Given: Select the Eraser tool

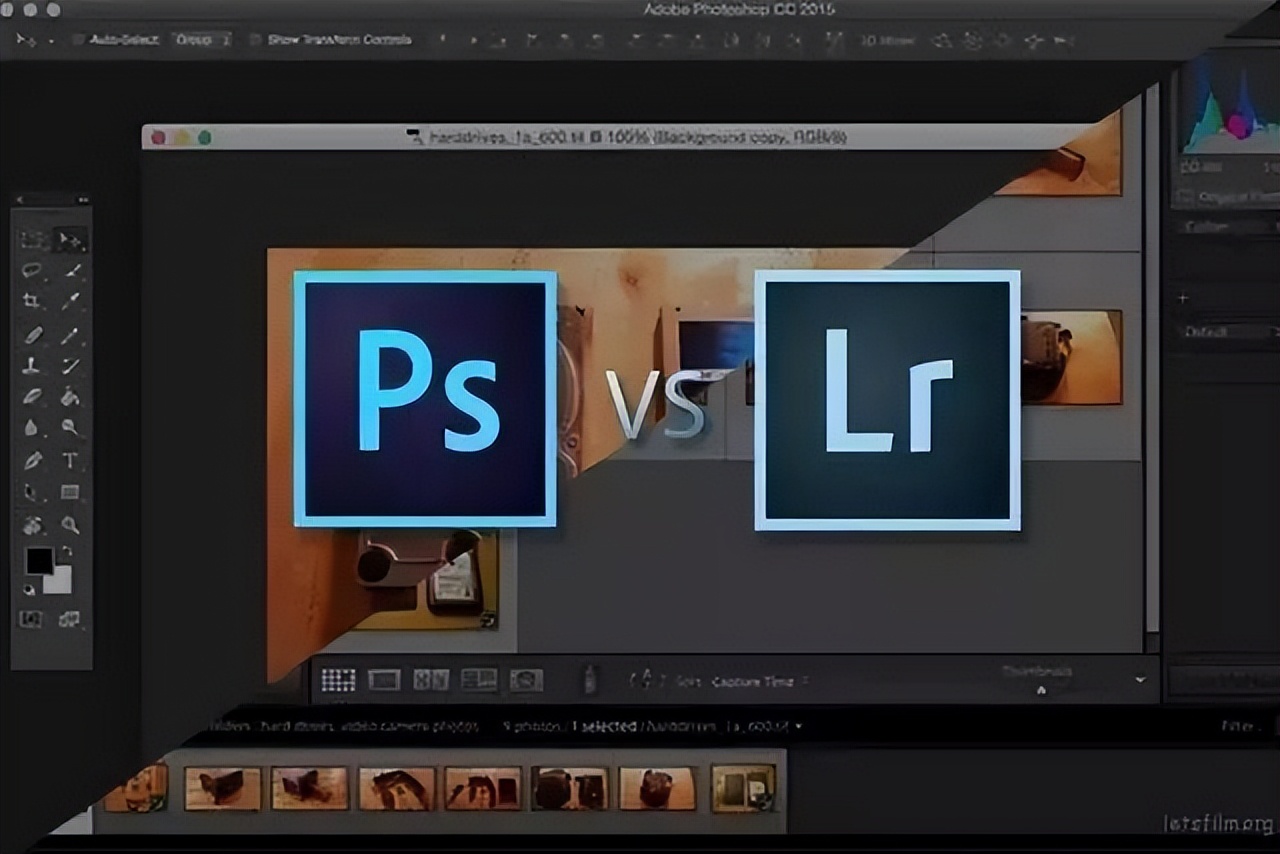Looking at the screenshot, I should point(32,396).
